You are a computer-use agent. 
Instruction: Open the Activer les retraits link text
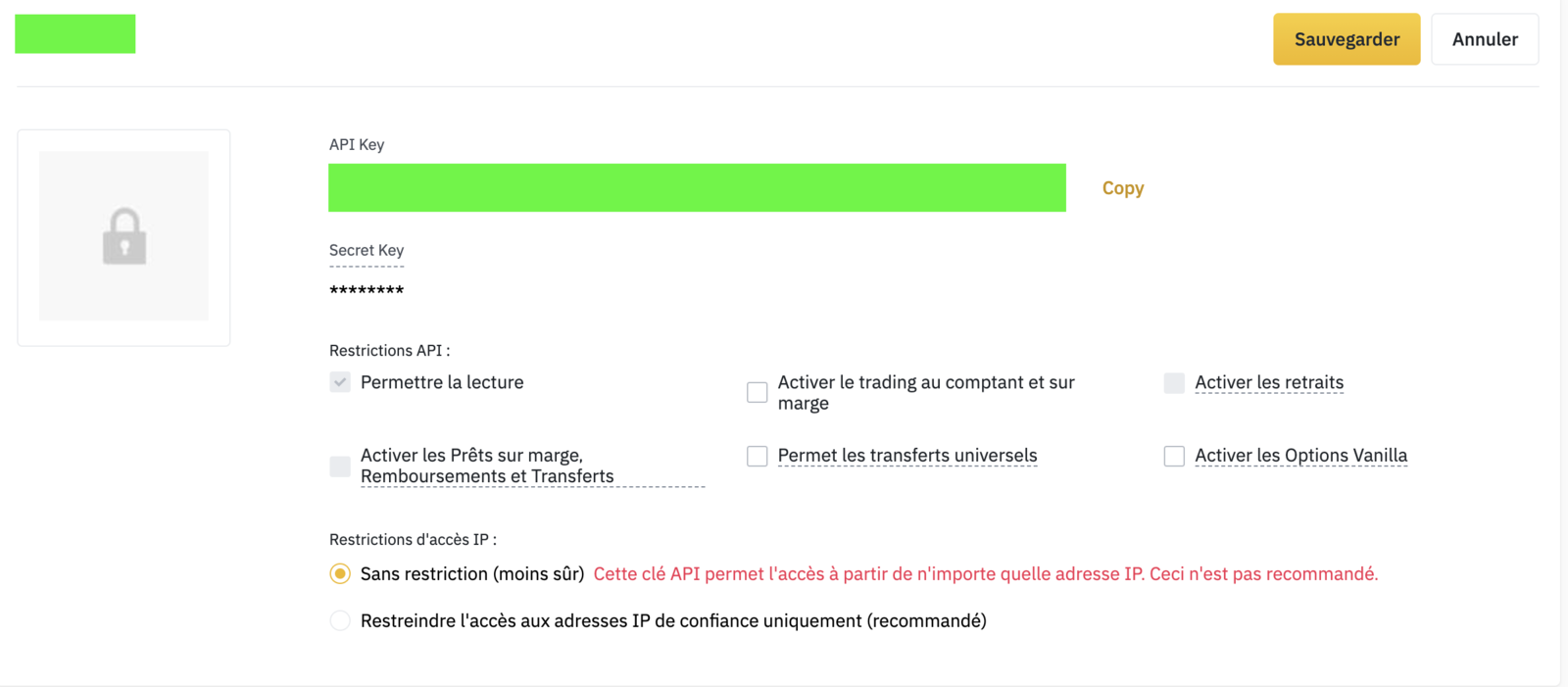point(1269,382)
